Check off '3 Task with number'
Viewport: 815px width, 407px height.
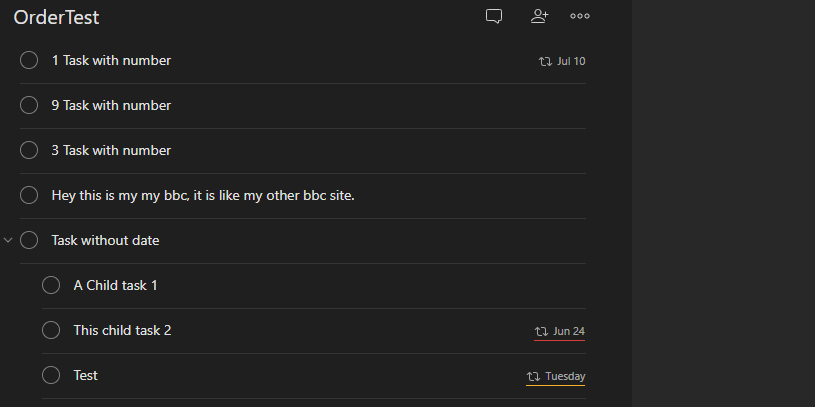tap(29, 151)
